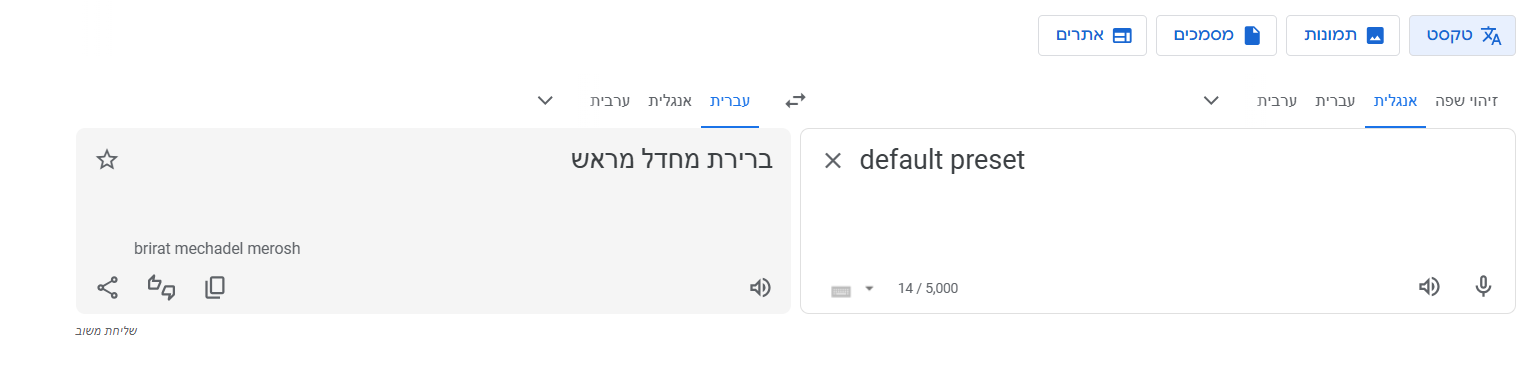Rate this translation with thumbs icon

point(162,288)
